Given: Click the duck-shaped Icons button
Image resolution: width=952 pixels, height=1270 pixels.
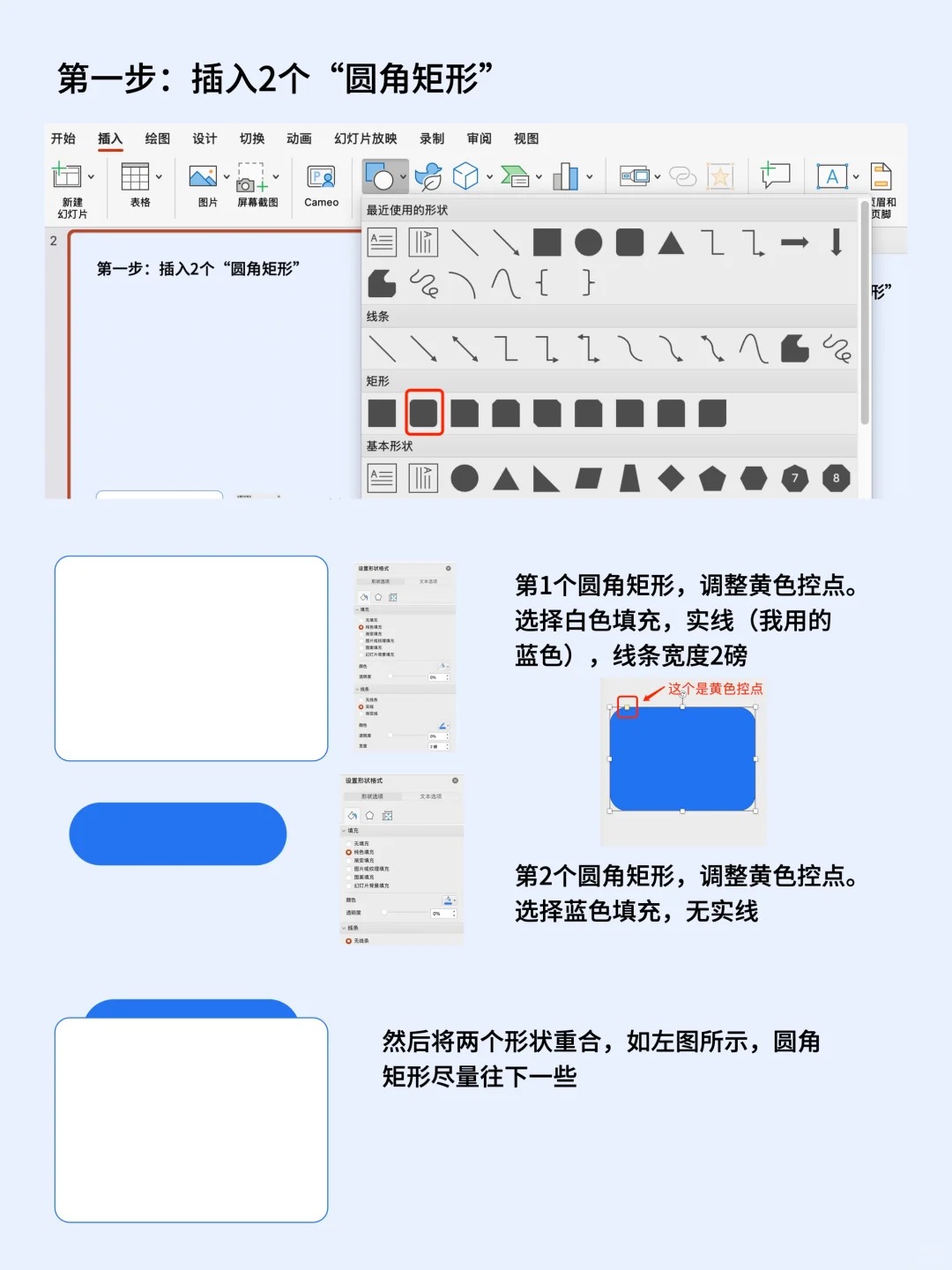Looking at the screenshot, I should click(428, 177).
